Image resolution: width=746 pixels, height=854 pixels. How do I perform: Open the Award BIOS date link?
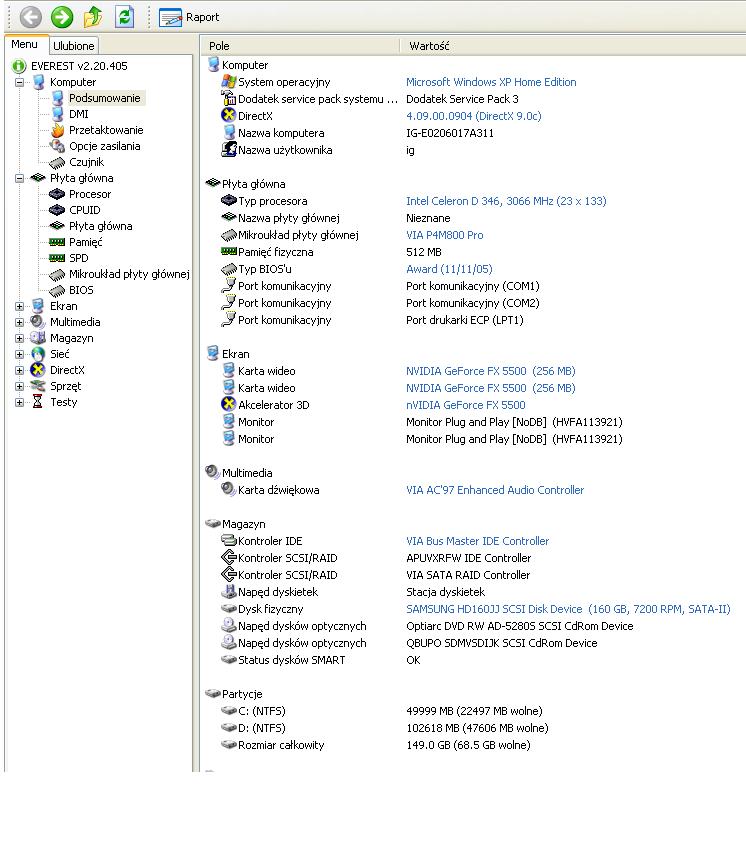[x=449, y=269]
